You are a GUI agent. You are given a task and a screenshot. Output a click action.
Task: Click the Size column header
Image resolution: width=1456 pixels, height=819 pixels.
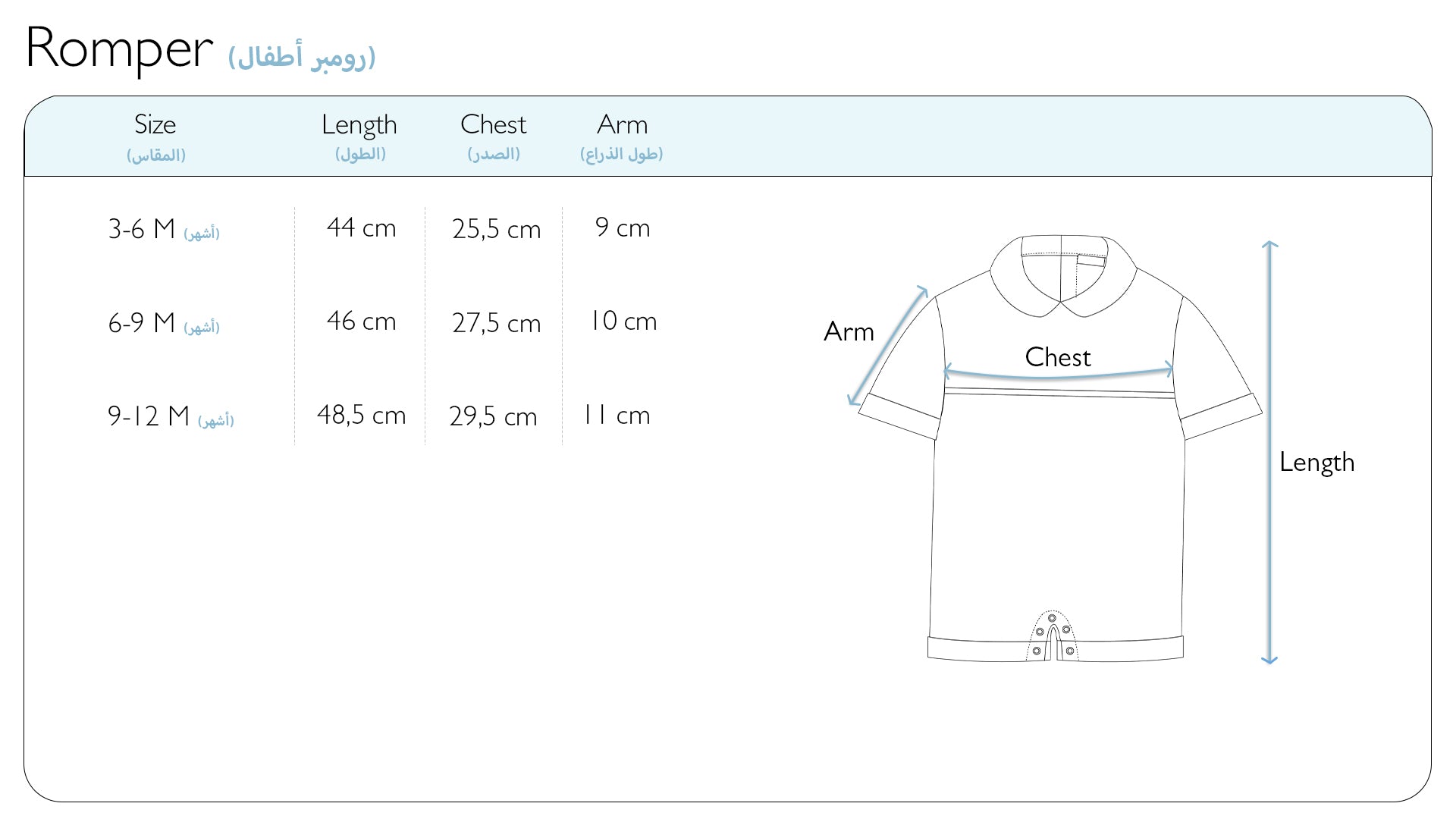(155, 124)
